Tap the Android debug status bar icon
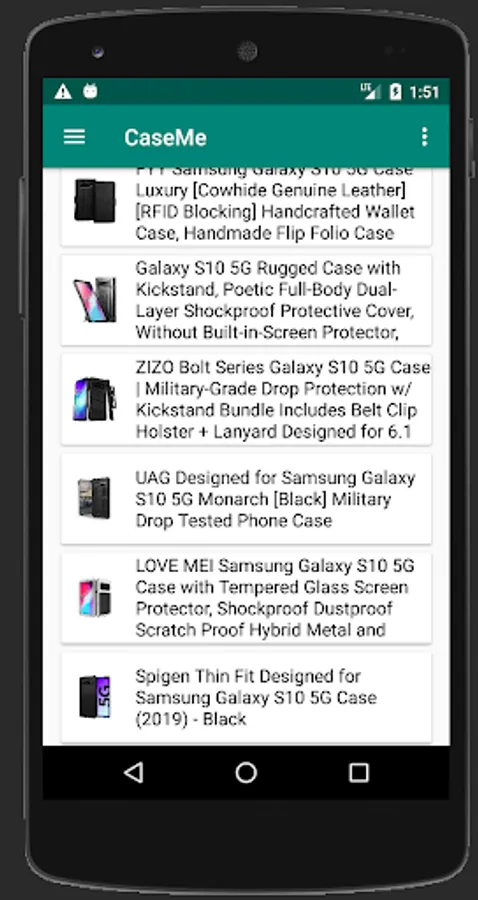The width and height of the screenshot is (478, 900). click(90, 91)
